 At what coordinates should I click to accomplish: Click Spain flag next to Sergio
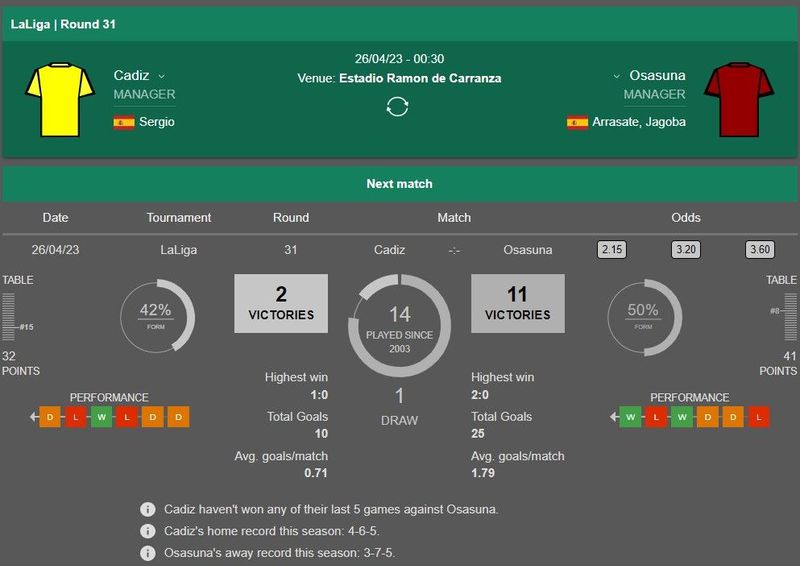[124, 122]
